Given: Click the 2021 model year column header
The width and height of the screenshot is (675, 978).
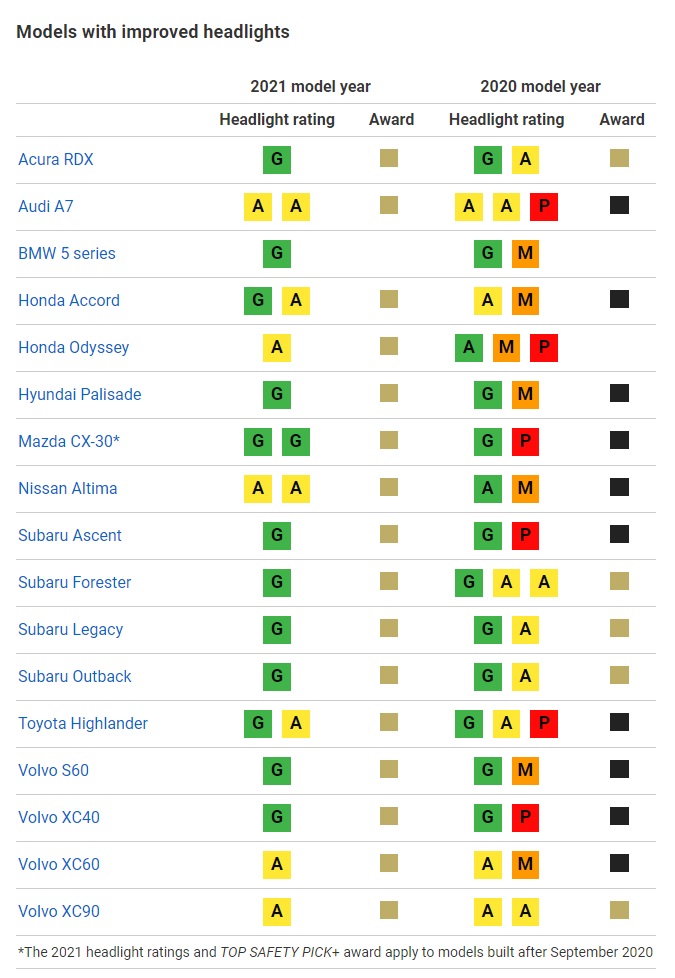Looking at the screenshot, I should click(311, 87).
